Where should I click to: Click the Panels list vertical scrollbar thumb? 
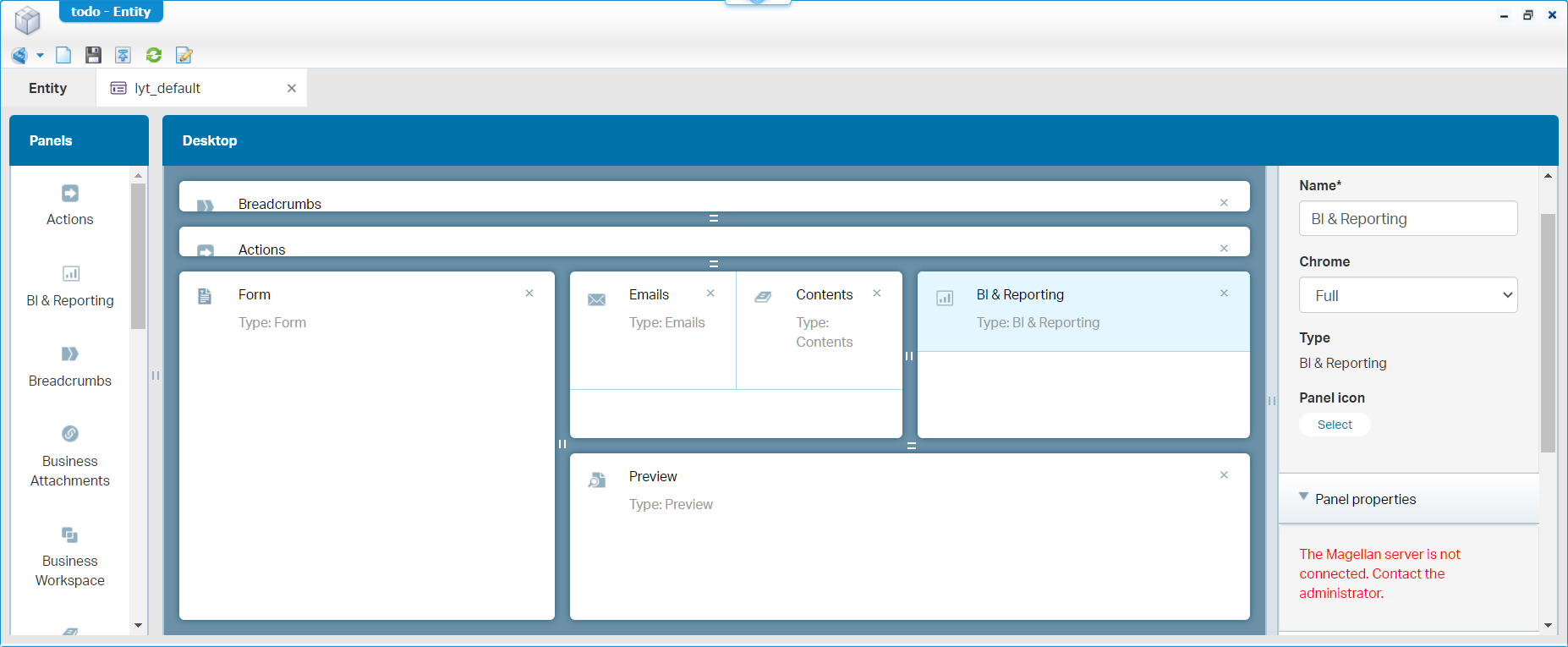tap(138, 255)
